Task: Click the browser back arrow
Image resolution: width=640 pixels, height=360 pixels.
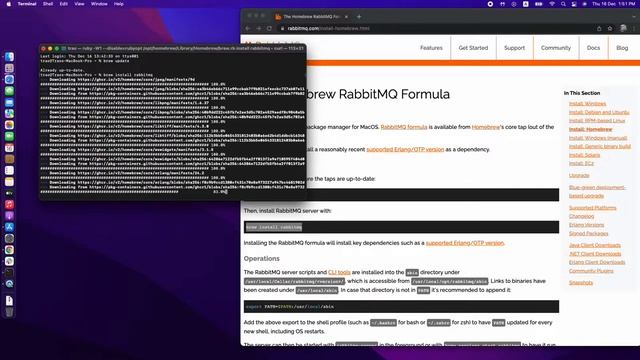Action: coord(248,28)
